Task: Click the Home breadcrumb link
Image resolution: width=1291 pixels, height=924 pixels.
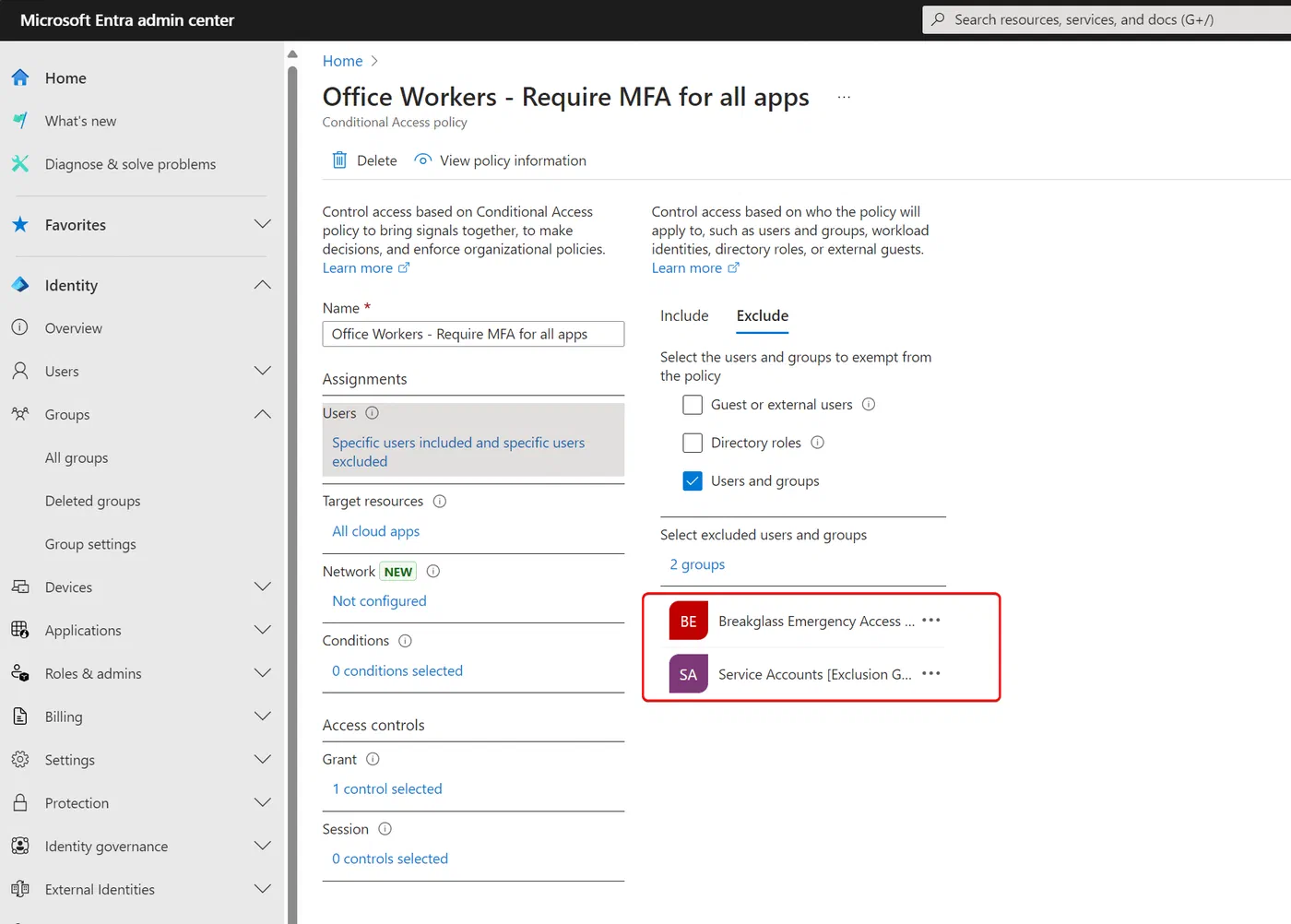Action: (x=342, y=61)
